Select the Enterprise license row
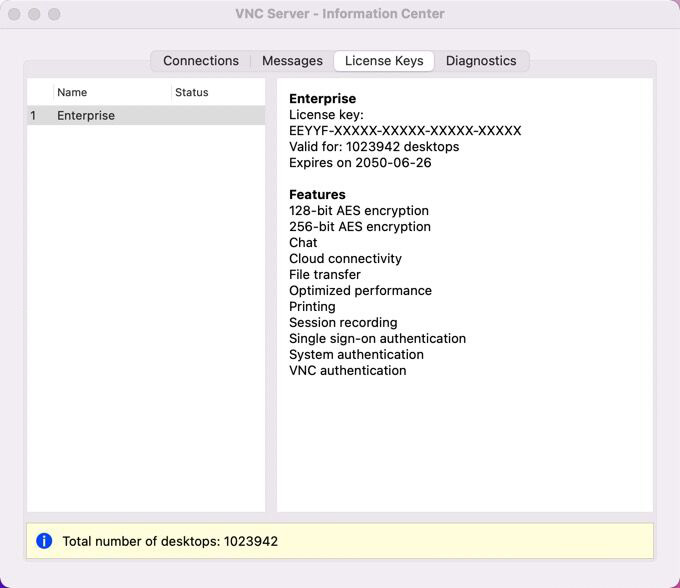Image resolution: width=680 pixels, height=588 pixels. coord(146,115)
